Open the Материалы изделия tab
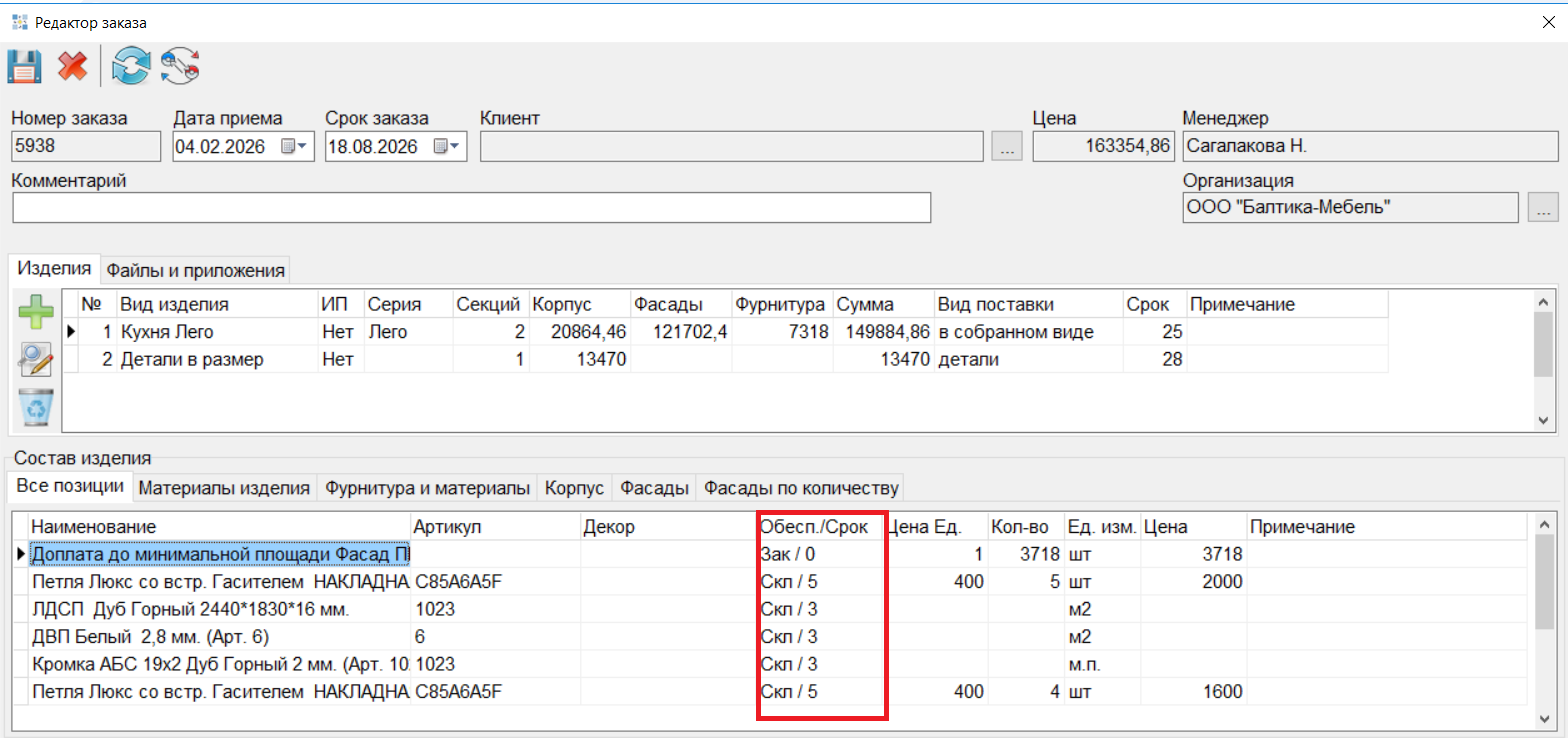Viewport: 1568px width, 738px height. click(x=224, y=488)
